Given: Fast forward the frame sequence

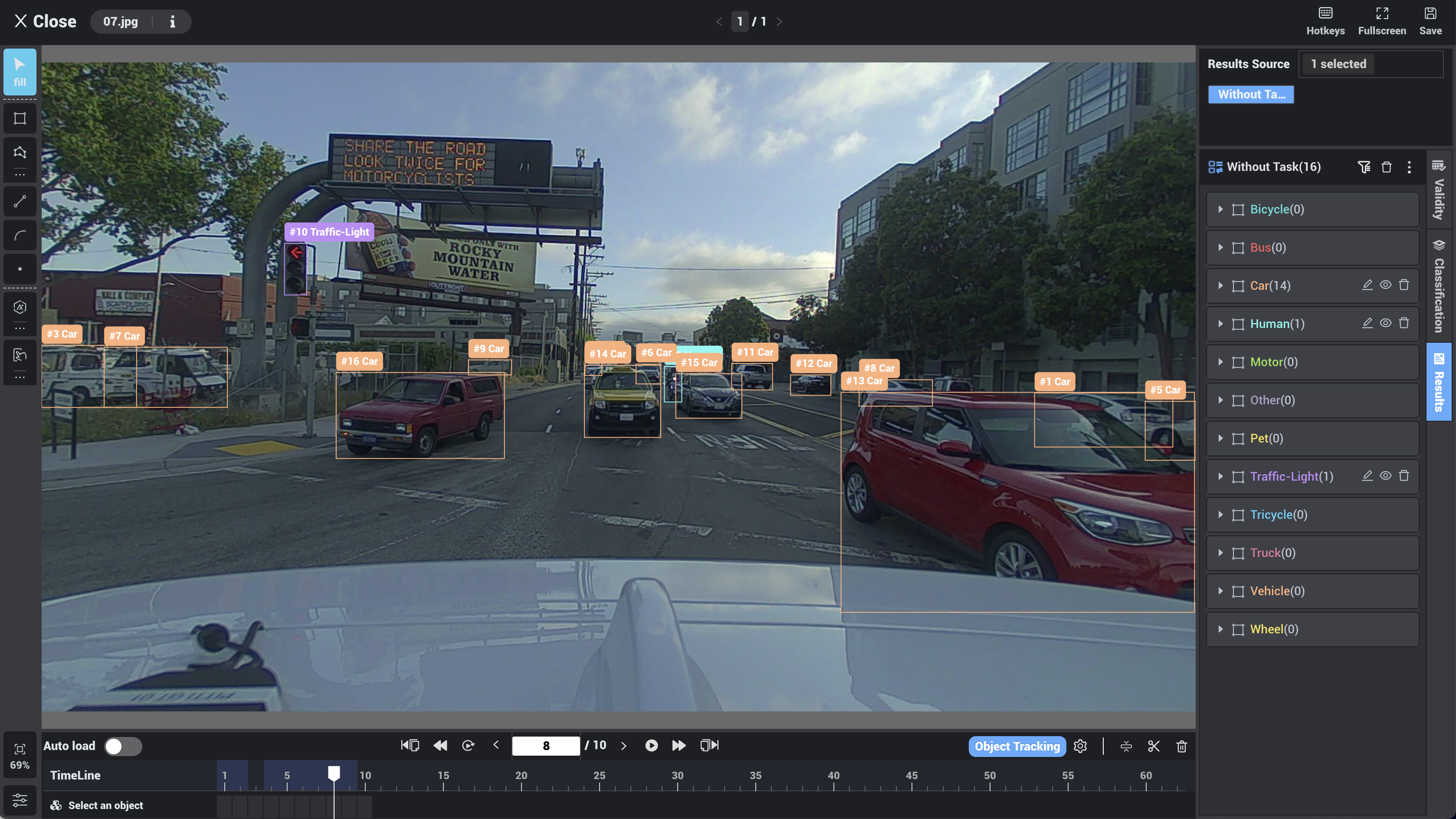Looking at the screenshot, I should [x=678, y=745].
